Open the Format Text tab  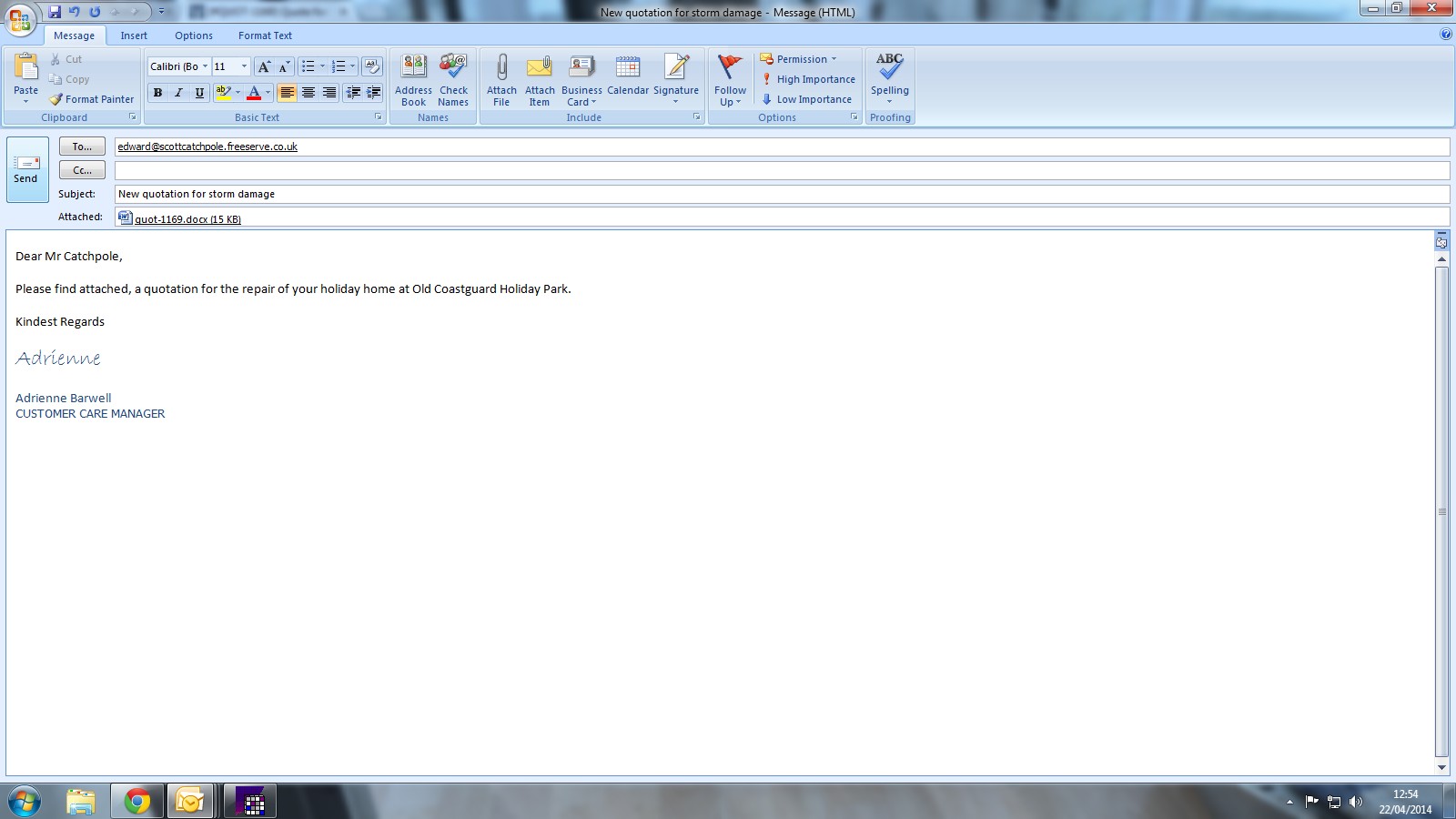[265, 35]
